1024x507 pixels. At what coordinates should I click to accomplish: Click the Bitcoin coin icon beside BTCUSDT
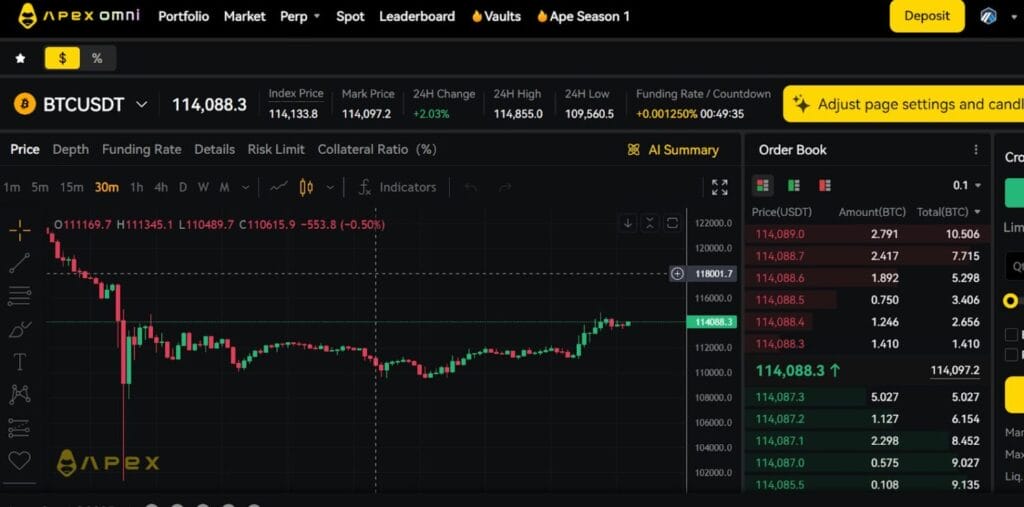[25, 104]
